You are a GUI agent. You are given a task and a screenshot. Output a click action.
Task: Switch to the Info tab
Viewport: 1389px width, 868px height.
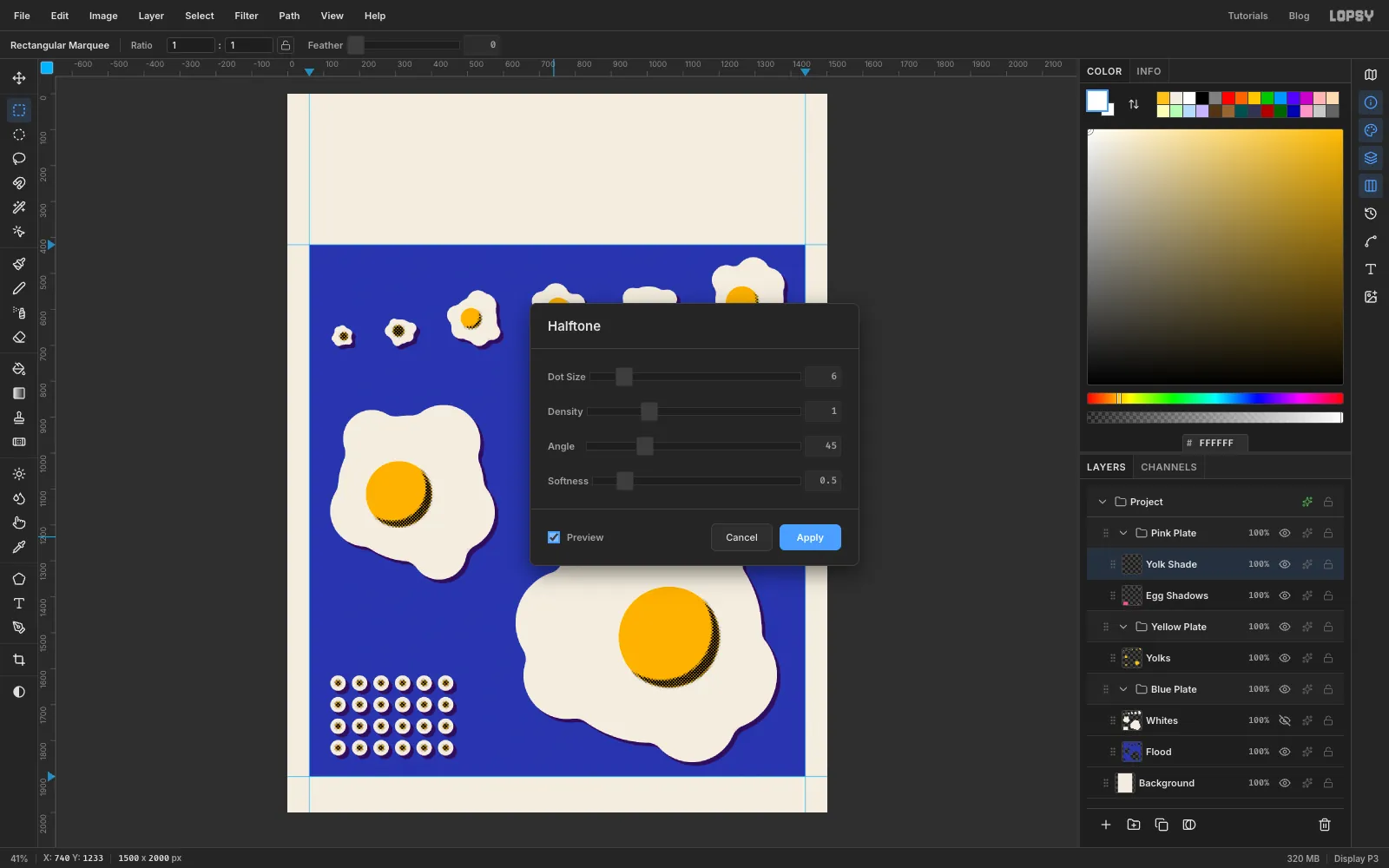1149,71
